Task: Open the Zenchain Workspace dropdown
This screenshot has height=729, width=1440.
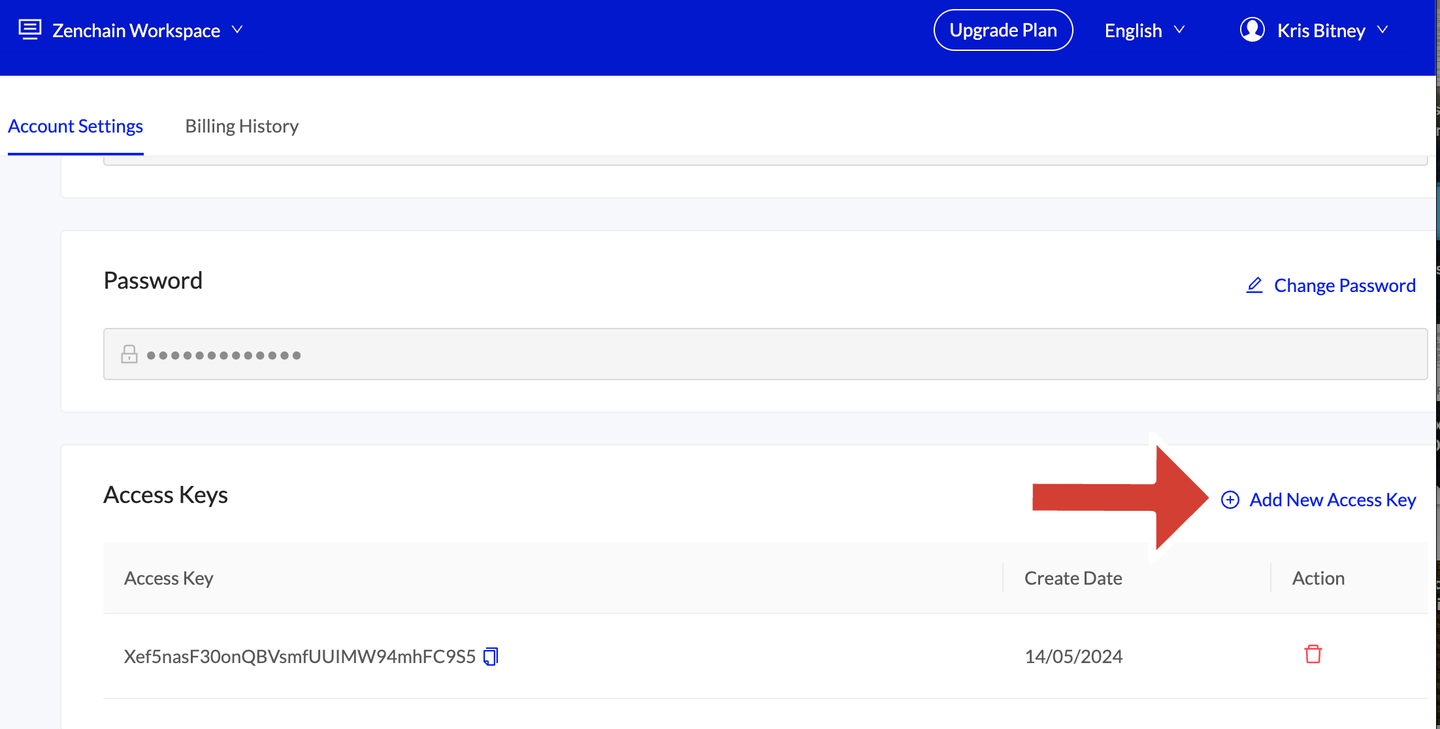Action: click(237, 30)
